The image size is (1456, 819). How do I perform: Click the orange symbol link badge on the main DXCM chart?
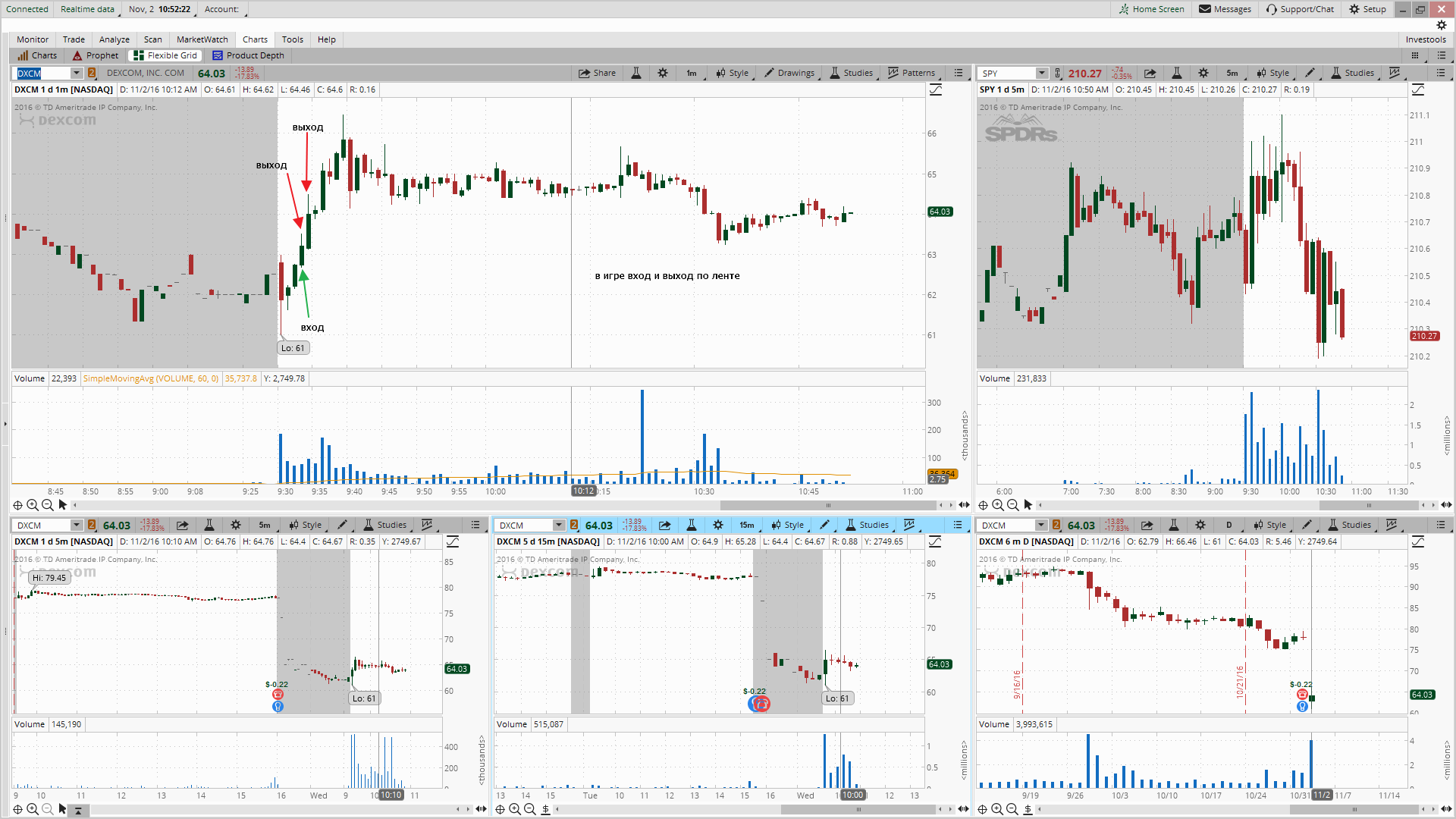(x=92, y=73)
